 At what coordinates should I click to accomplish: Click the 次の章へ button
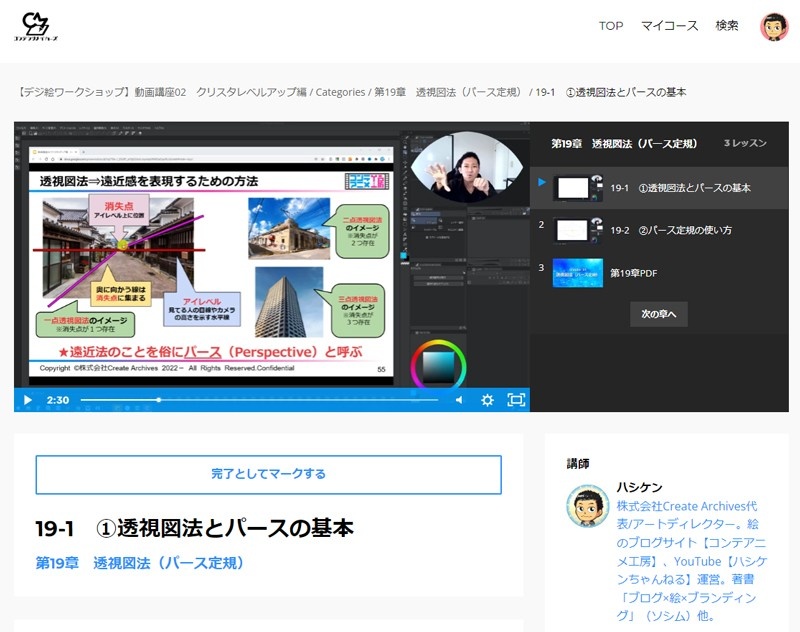coord(659,314)
